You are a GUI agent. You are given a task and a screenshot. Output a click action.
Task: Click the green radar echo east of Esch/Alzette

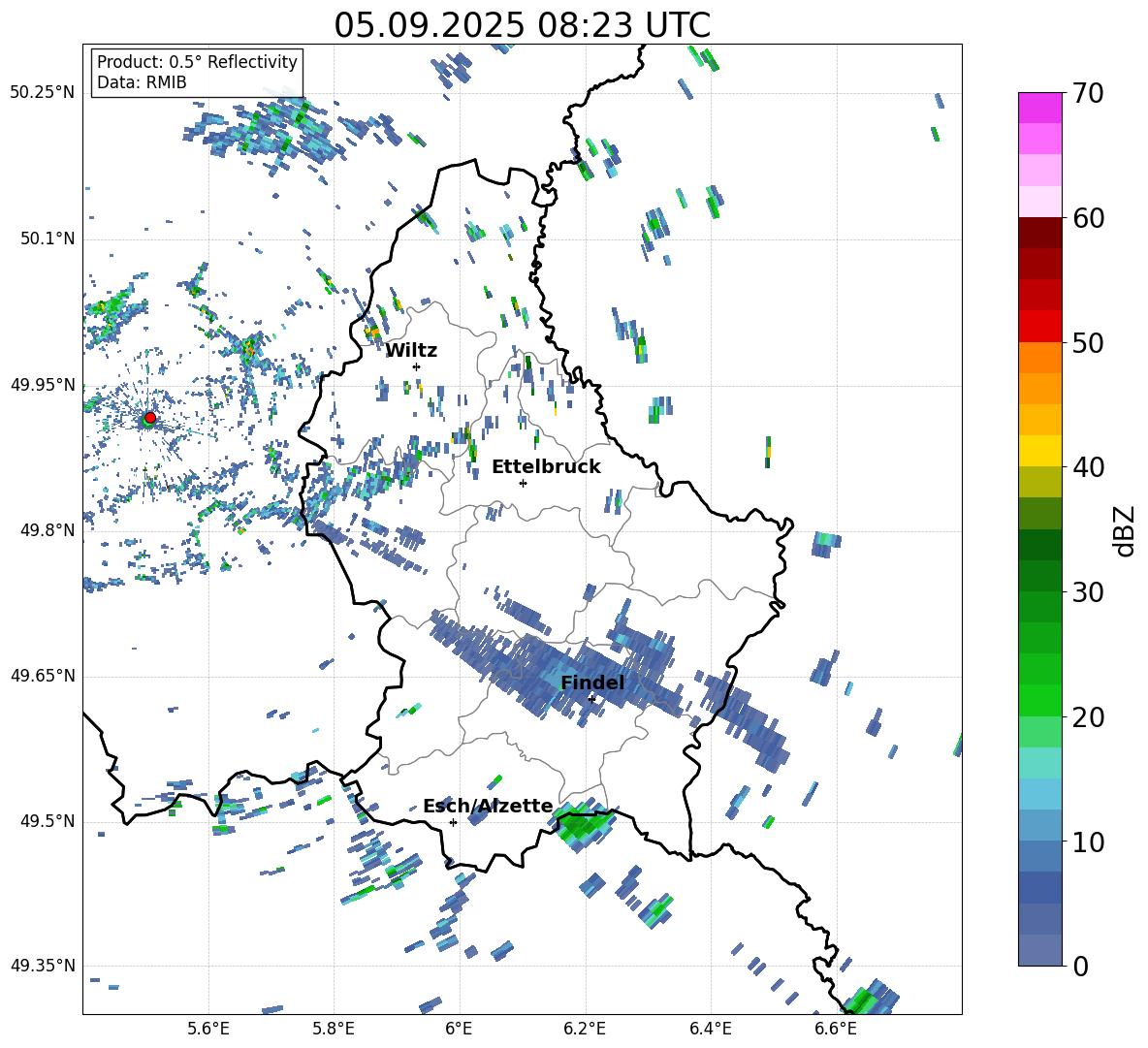click(x=584, y=826)
